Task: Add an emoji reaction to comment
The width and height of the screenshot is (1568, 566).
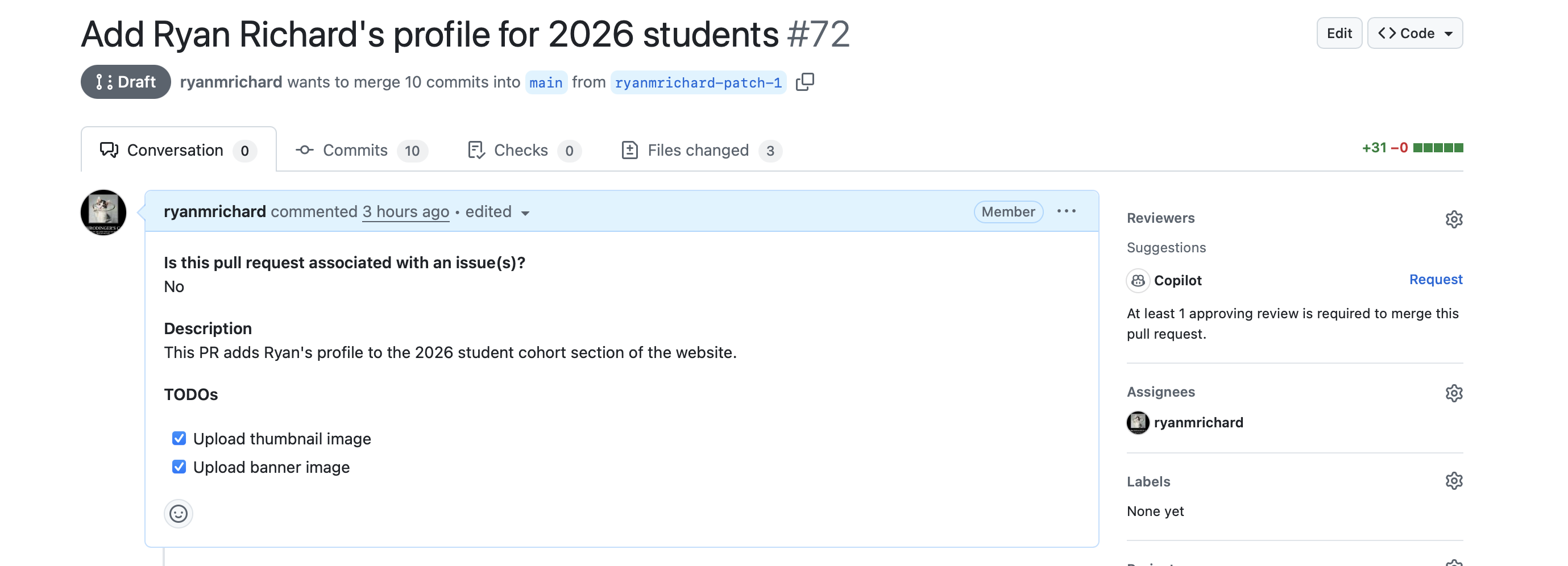Action: [x=179, y=514]
